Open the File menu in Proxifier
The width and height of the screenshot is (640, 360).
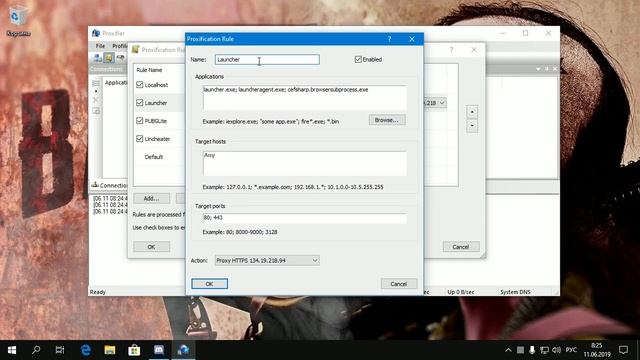(100, 46)
